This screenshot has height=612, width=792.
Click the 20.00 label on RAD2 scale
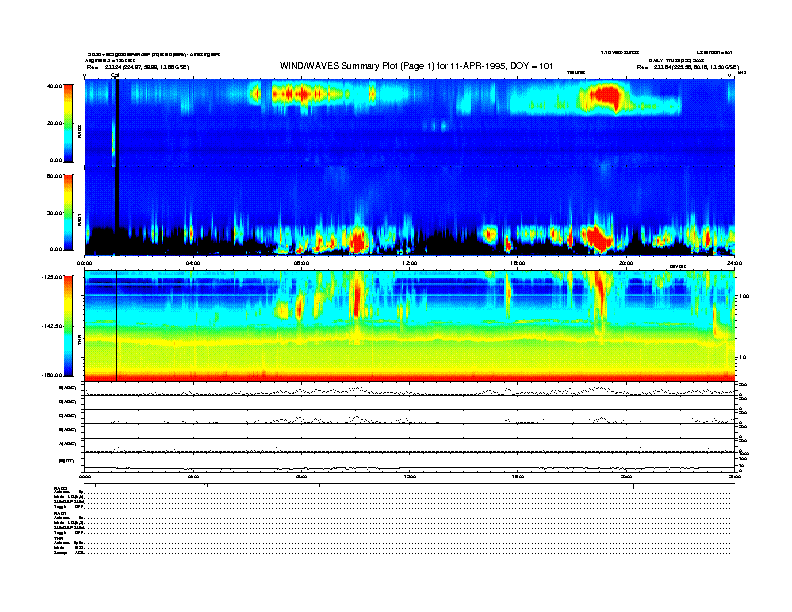(54, 123)
